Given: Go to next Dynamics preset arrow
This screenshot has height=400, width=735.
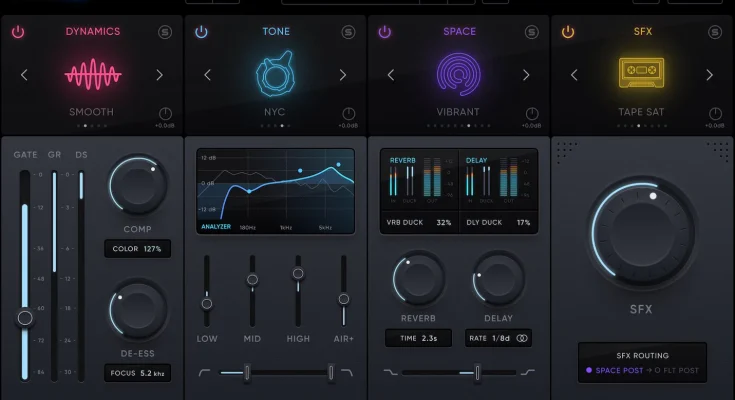Looking at the screenshot, I should tap(159, 75).
